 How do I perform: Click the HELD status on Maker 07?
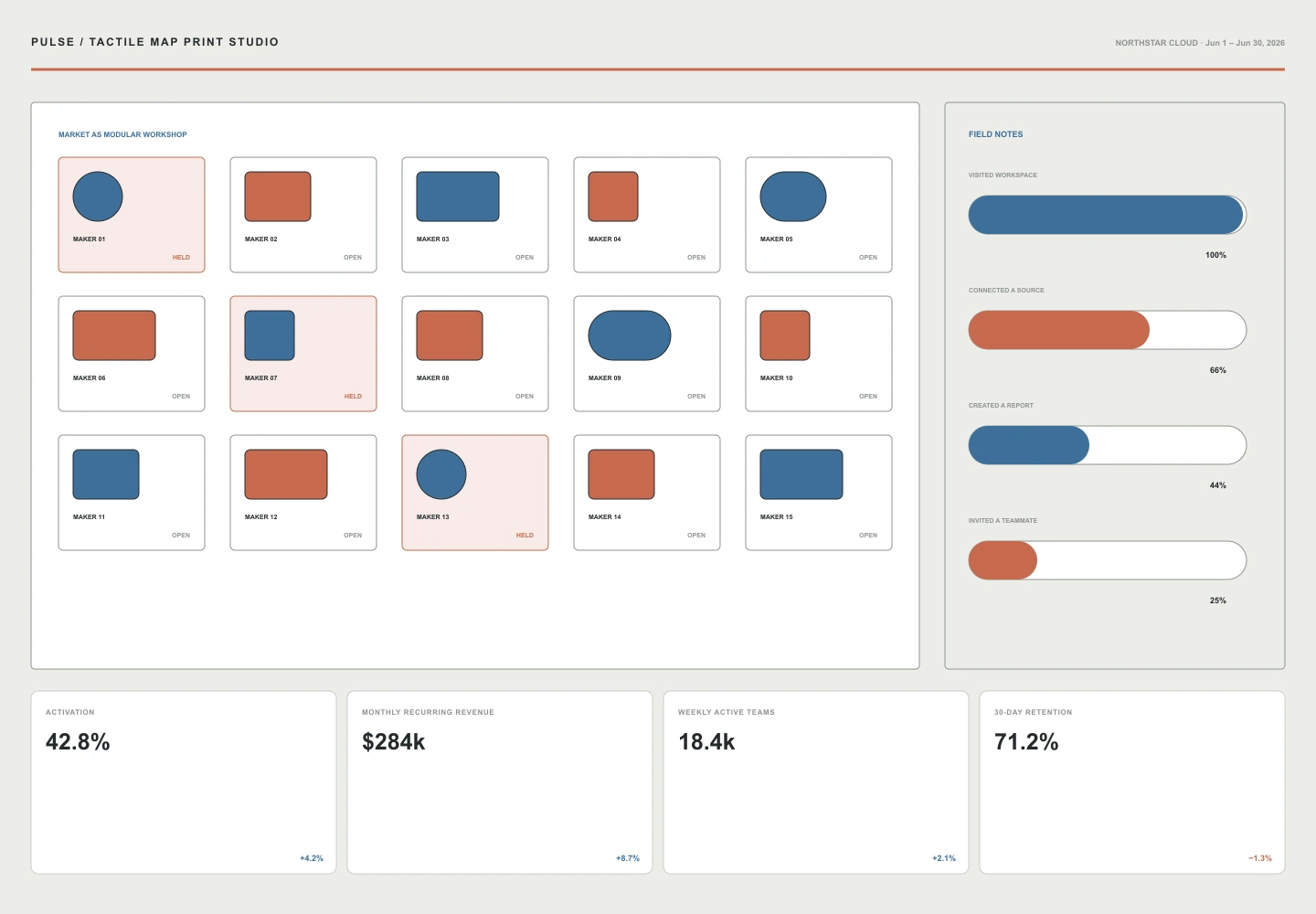click(353, 397)
